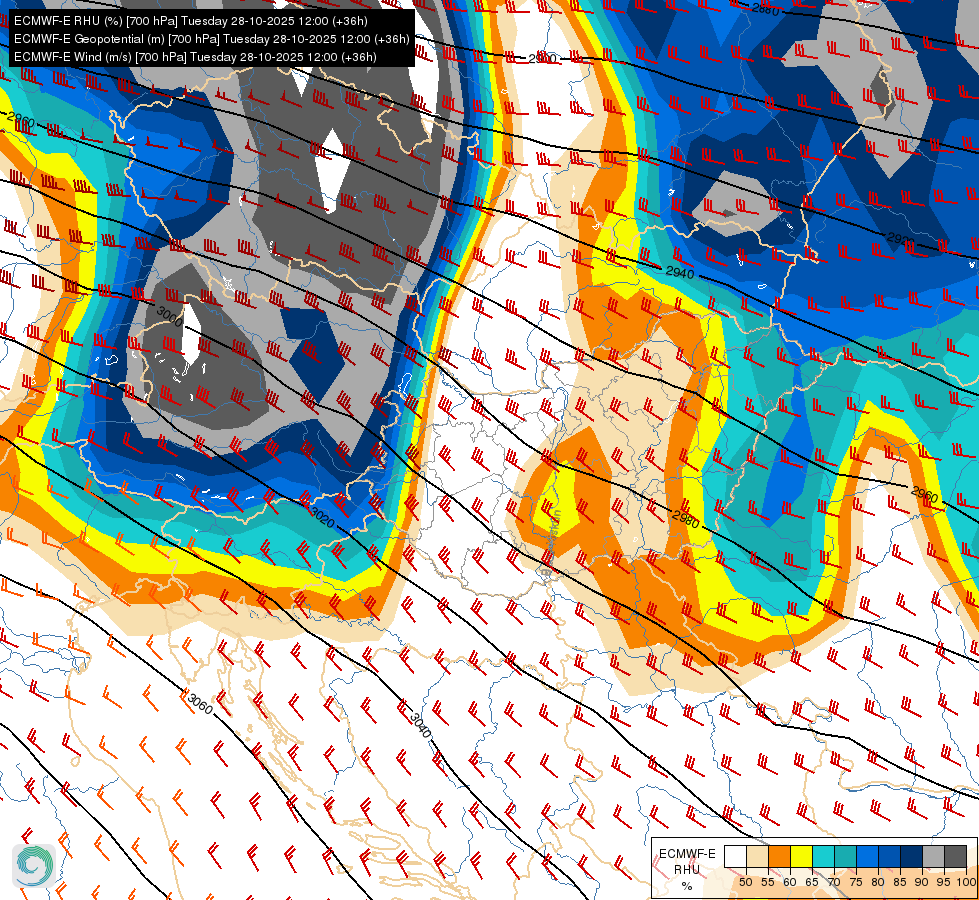Pick the dark gray 95–100% legend swatch
Screen dimensions: 979x900
(955, 856)
